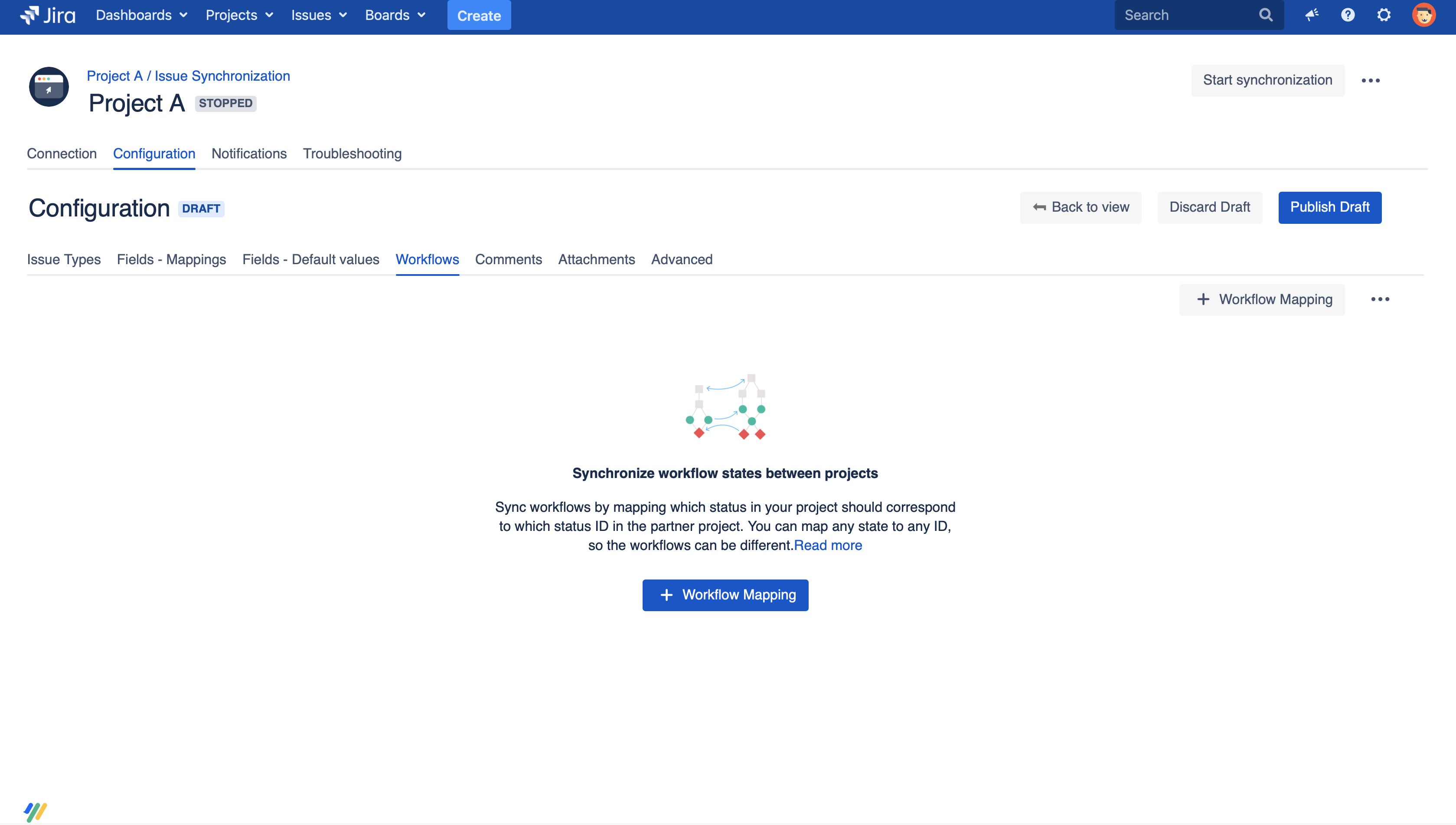
Task: Open the Attachments configuration tab
Action: pos(596,259)
